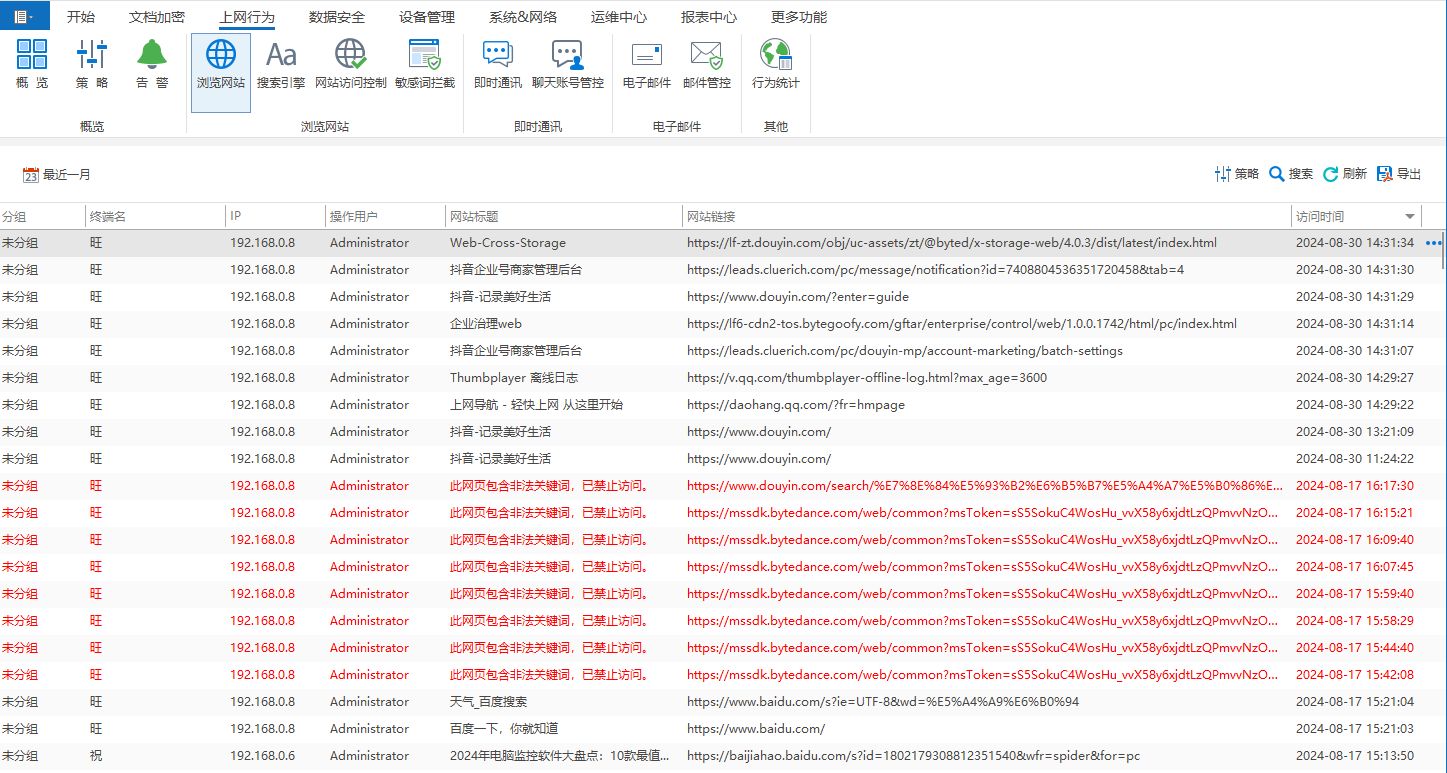Select the red douyin.com/search URL row
1447x773 pixels.
pyautogui.click(x=985, y=486)
